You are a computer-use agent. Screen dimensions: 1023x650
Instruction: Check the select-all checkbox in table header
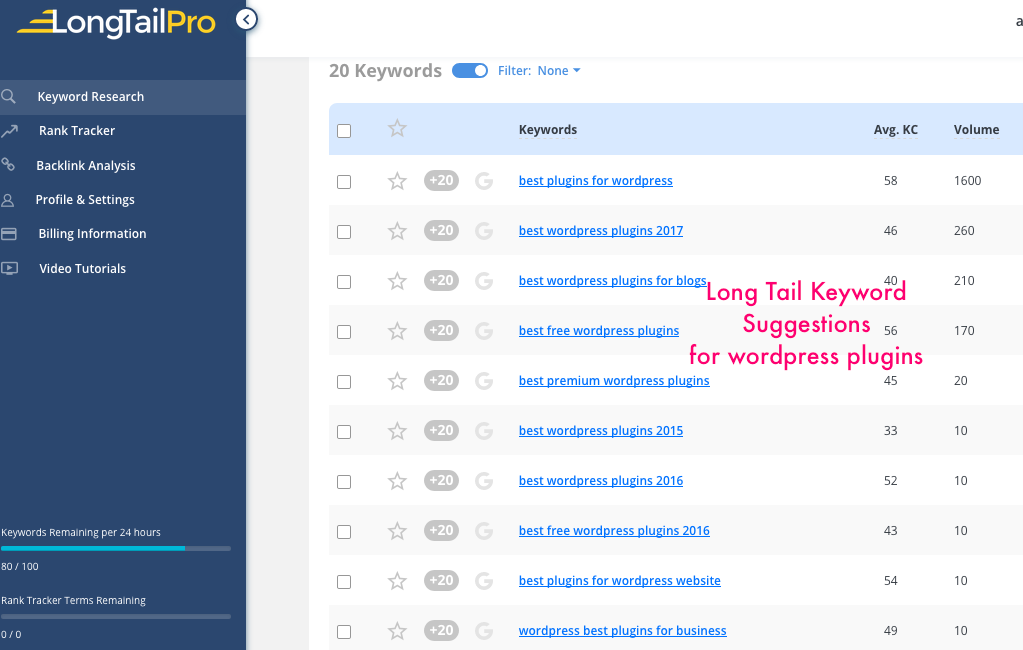pyautogui.click(x=344, y=131)
